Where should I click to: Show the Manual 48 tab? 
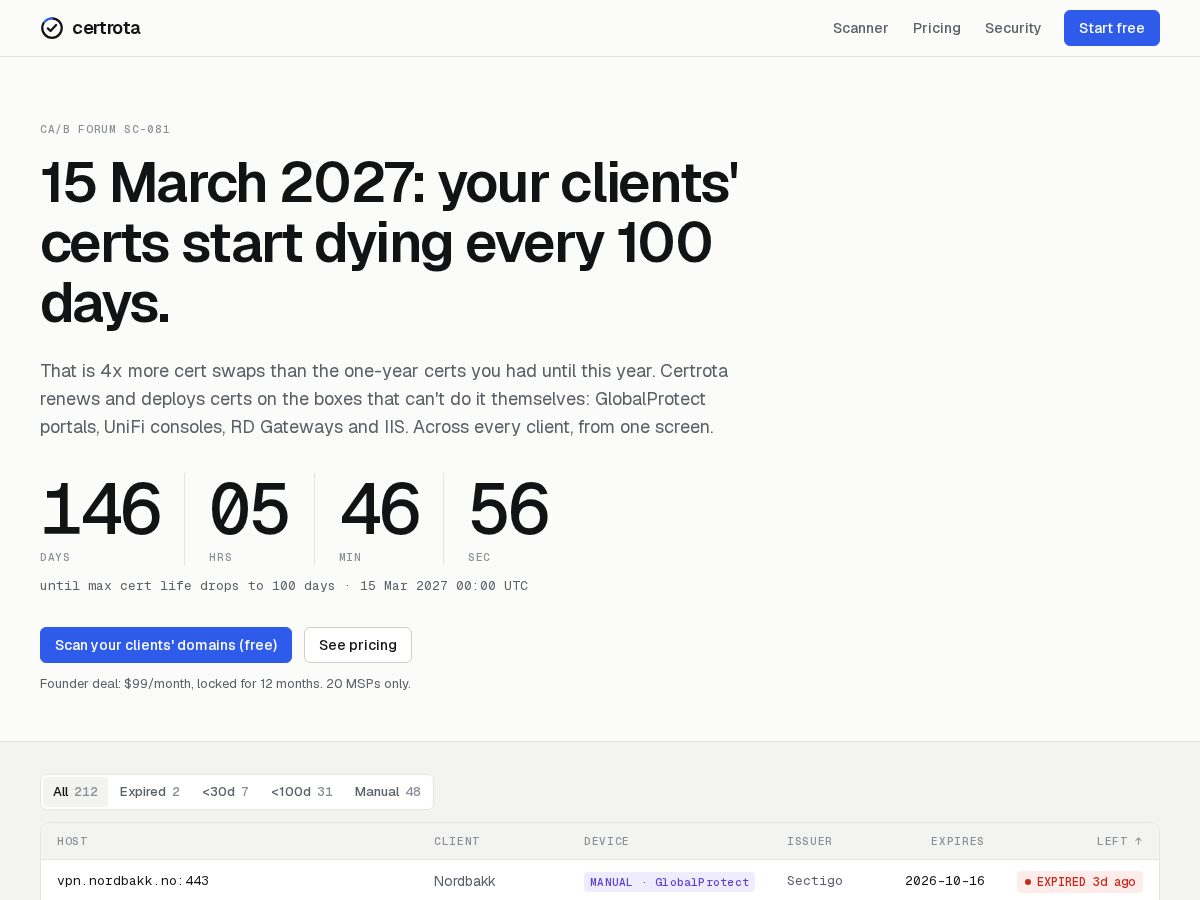(388, 792)
